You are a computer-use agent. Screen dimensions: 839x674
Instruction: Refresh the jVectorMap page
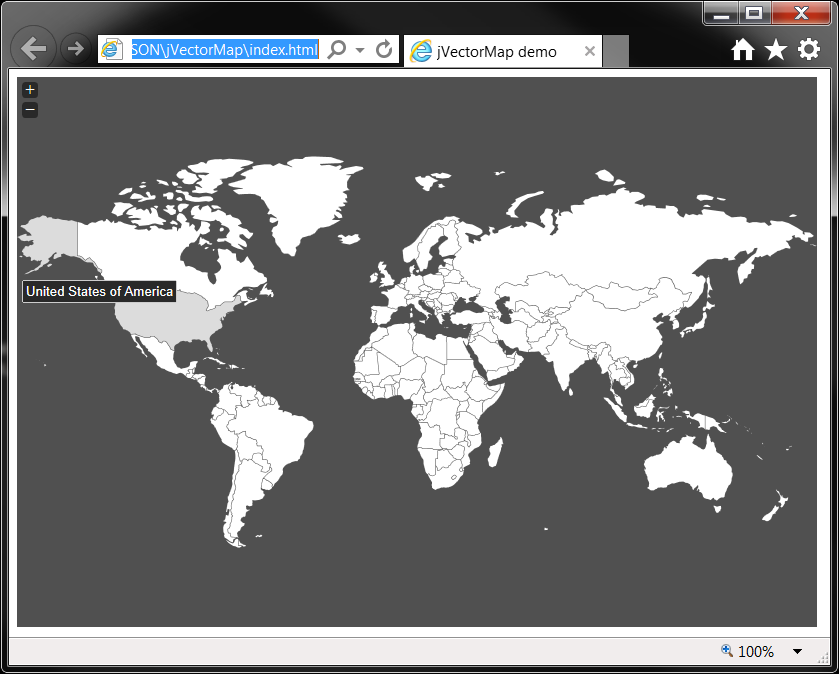(x=383, y=49)
